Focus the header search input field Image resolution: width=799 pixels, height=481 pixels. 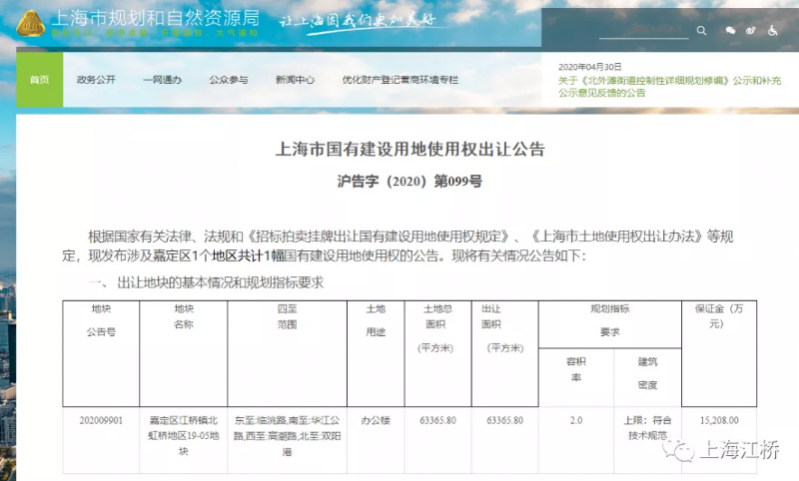click(x=644, y=31)
